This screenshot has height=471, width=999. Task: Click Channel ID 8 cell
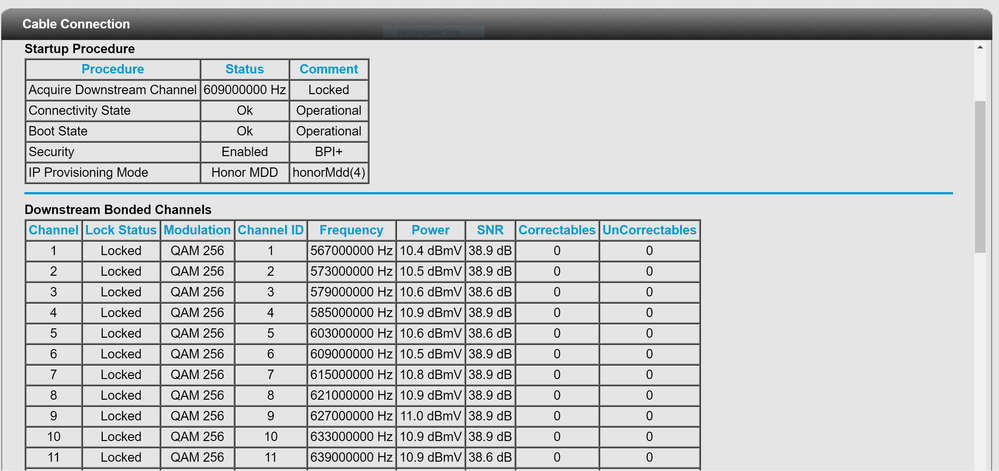click(271, 395)
